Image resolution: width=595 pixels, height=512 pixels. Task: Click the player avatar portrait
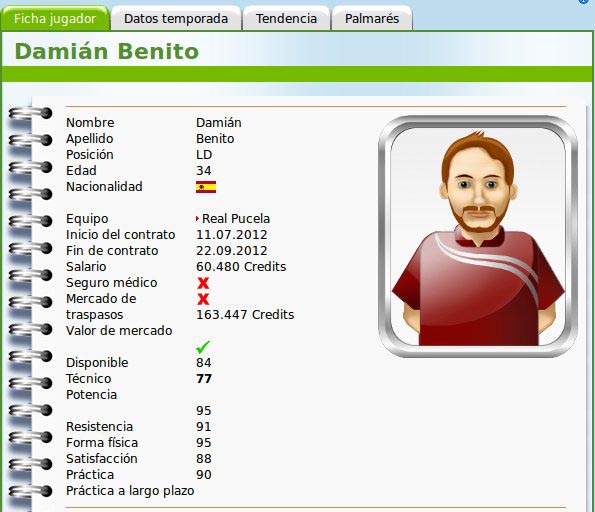478,236
